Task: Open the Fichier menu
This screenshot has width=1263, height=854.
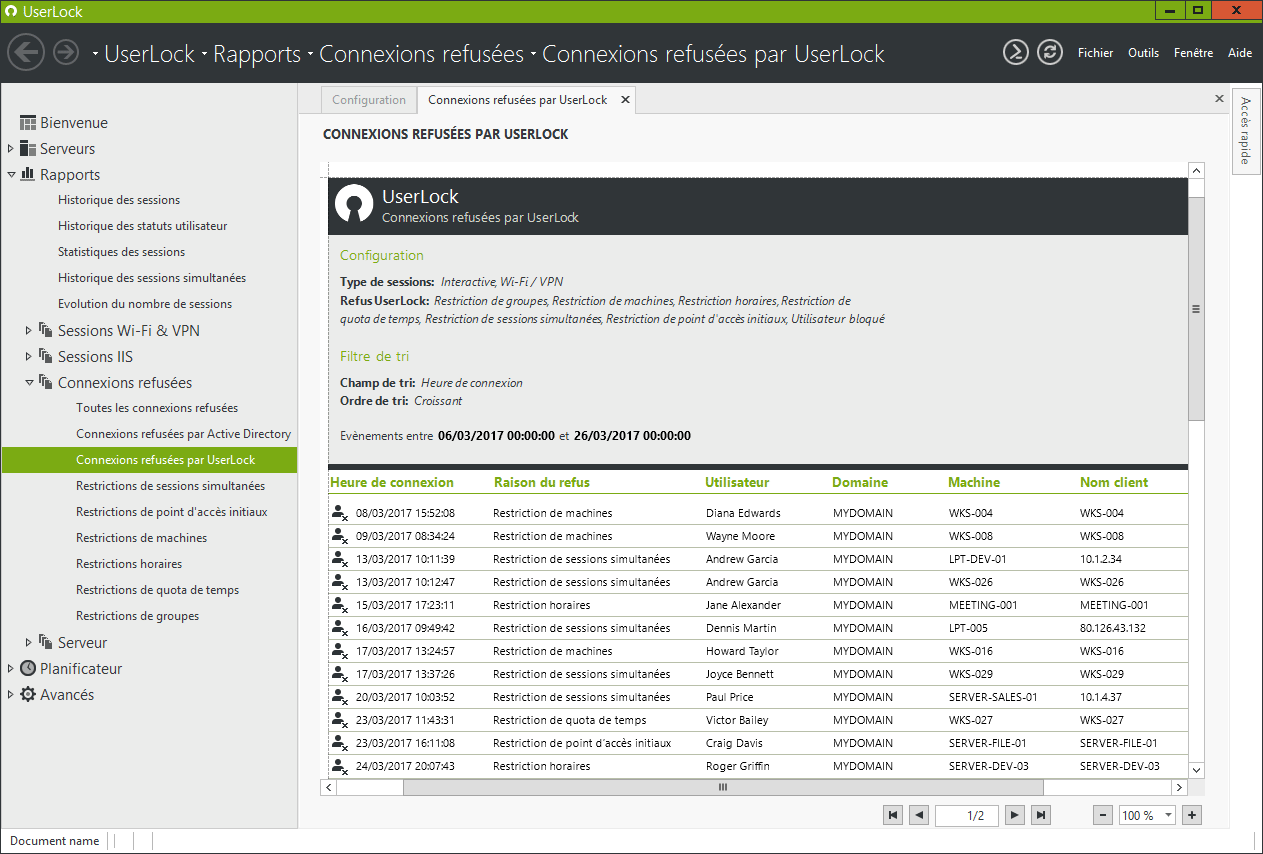Action: pyautogui.click(x=1096, y=53)
